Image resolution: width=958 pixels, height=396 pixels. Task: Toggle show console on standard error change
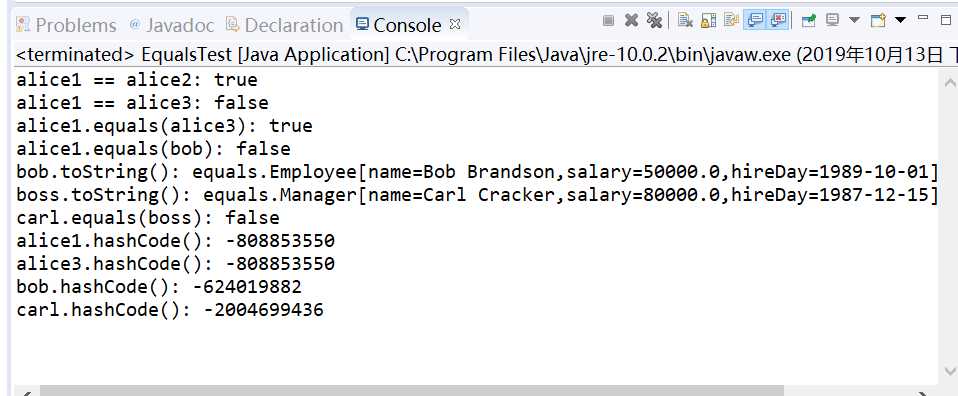778,21
